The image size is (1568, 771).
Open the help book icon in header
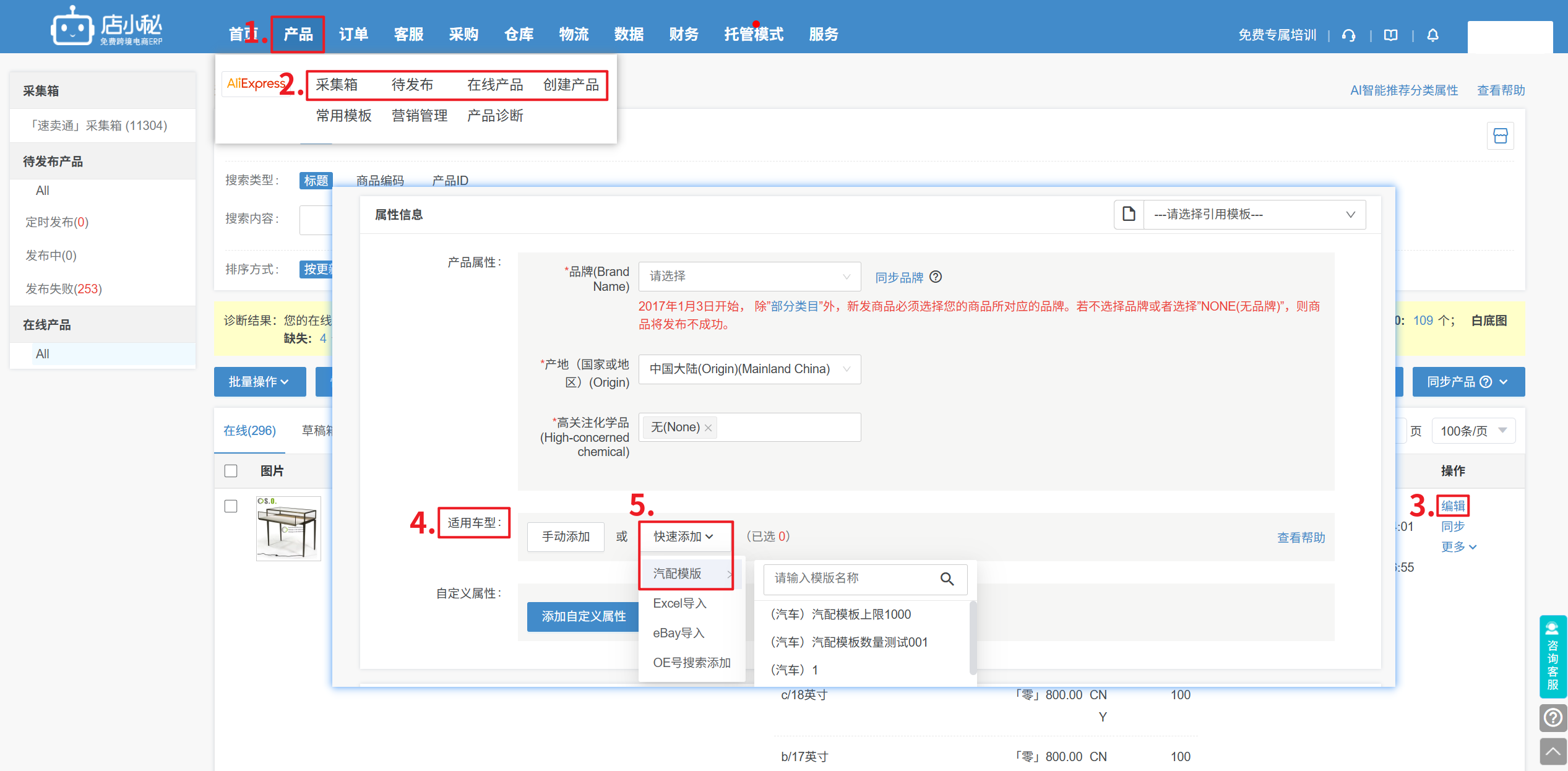coord(1391,35)
